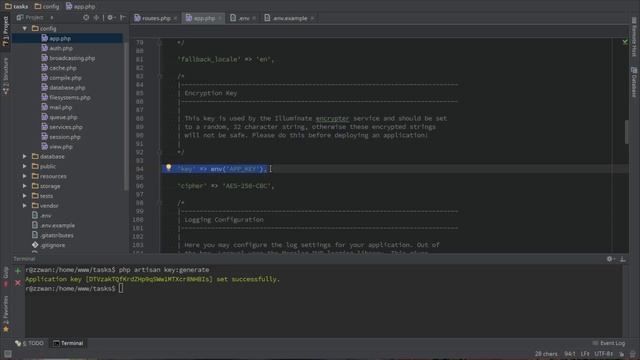Open services.php file
This screenshot has height=360, width=640.
click(62, 127)
